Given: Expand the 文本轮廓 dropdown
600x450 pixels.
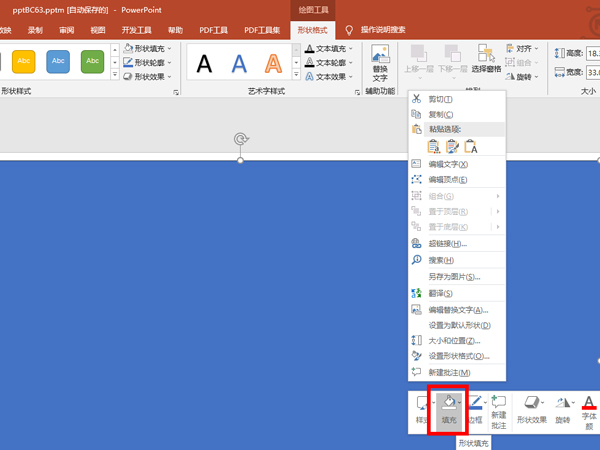Looking at the screenshot, I should (x=331, y=62).
